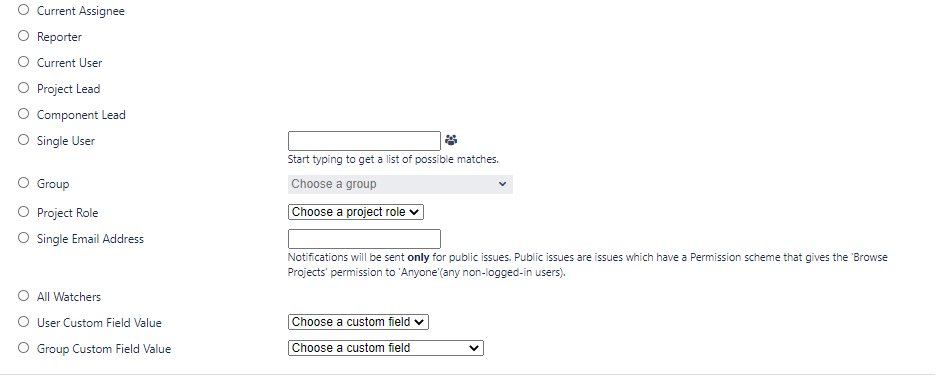937x375 pixels.
Task: Select the Current Assignee radio option
Action: point(23,10)
